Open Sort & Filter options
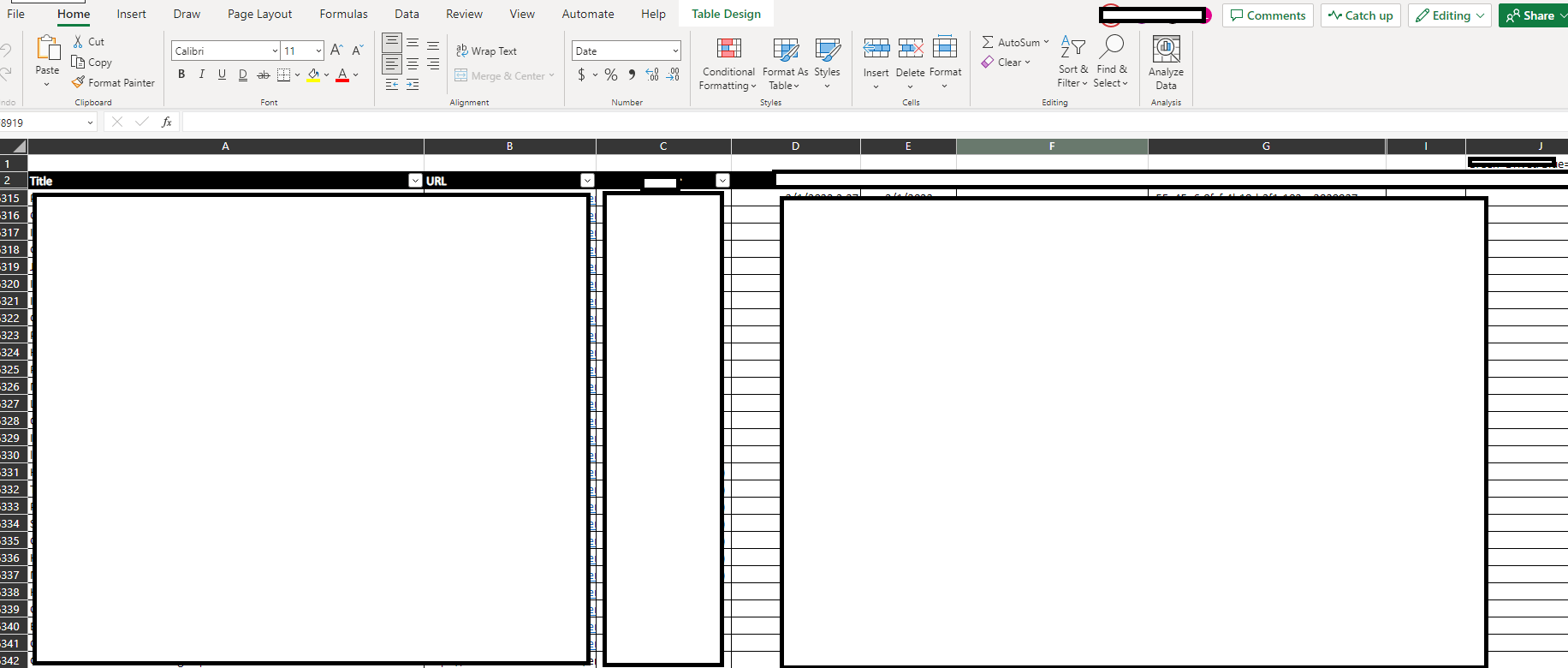1568x668 pixels. point(1072,62)
